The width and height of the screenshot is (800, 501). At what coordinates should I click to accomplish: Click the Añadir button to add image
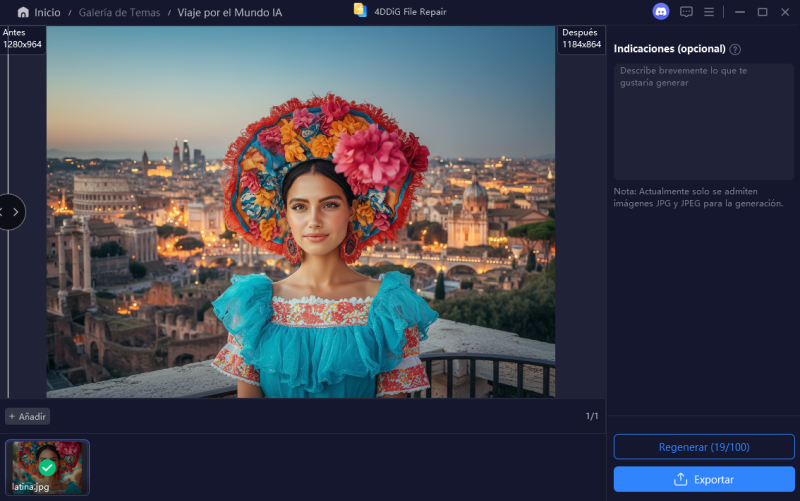click(28, 416)
